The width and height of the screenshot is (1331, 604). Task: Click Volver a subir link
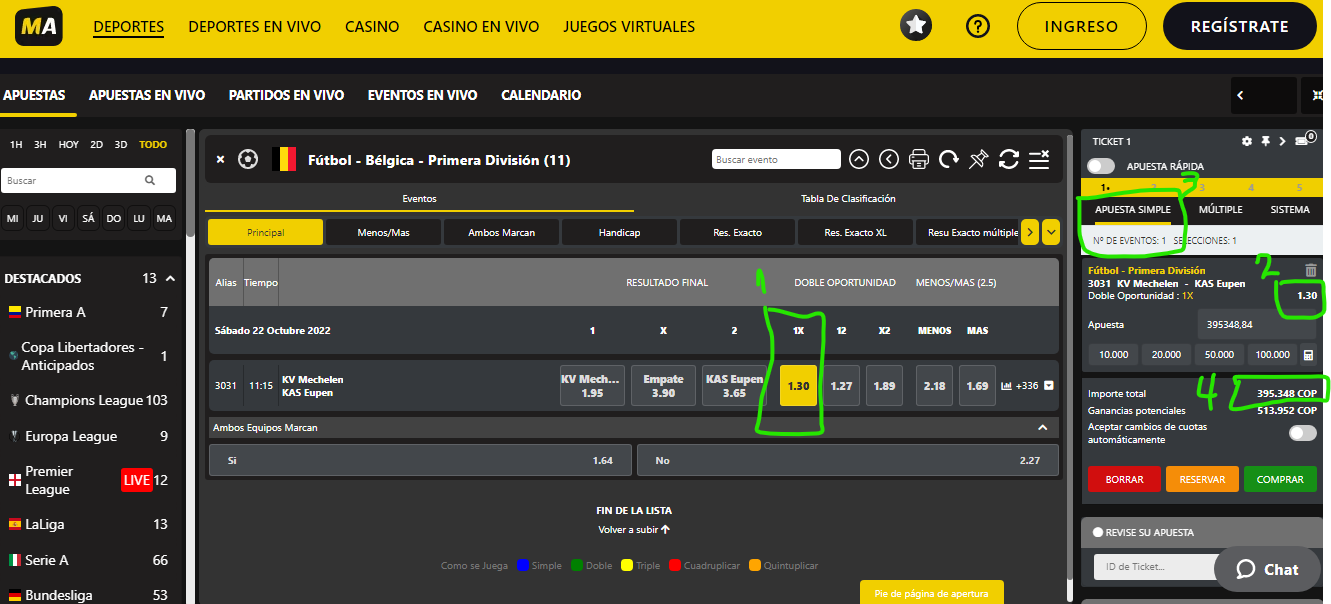tap(634, 529)
